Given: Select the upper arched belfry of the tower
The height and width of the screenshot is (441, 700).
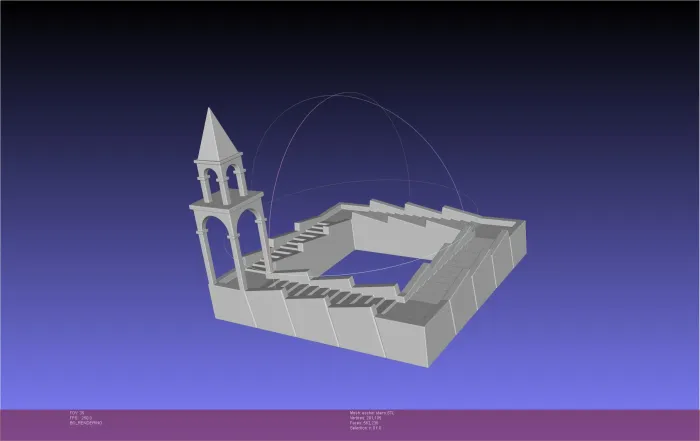Looking at the screenshot, I should pos(221,179).
